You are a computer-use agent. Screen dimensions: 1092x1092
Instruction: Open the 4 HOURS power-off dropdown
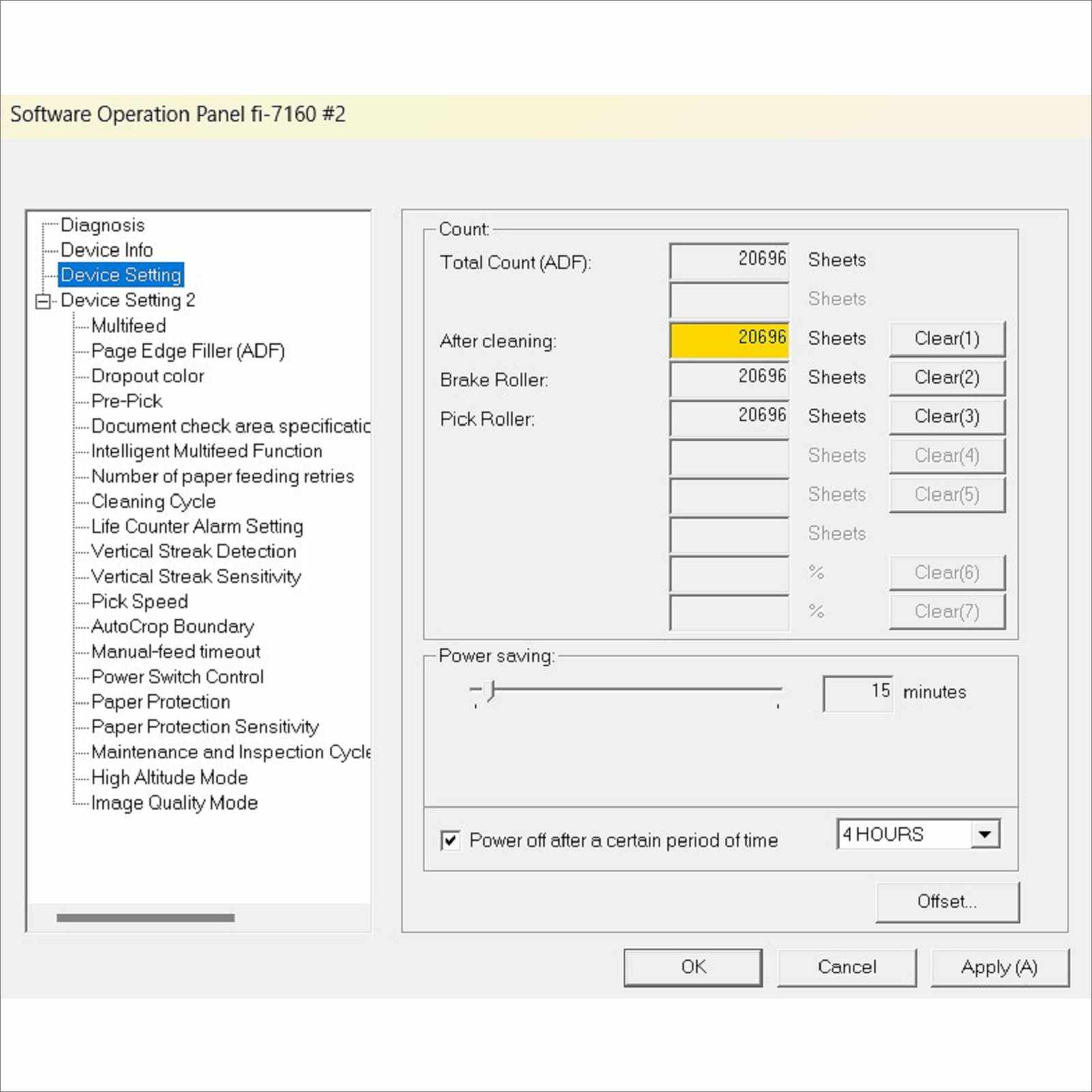pos(985,834)
